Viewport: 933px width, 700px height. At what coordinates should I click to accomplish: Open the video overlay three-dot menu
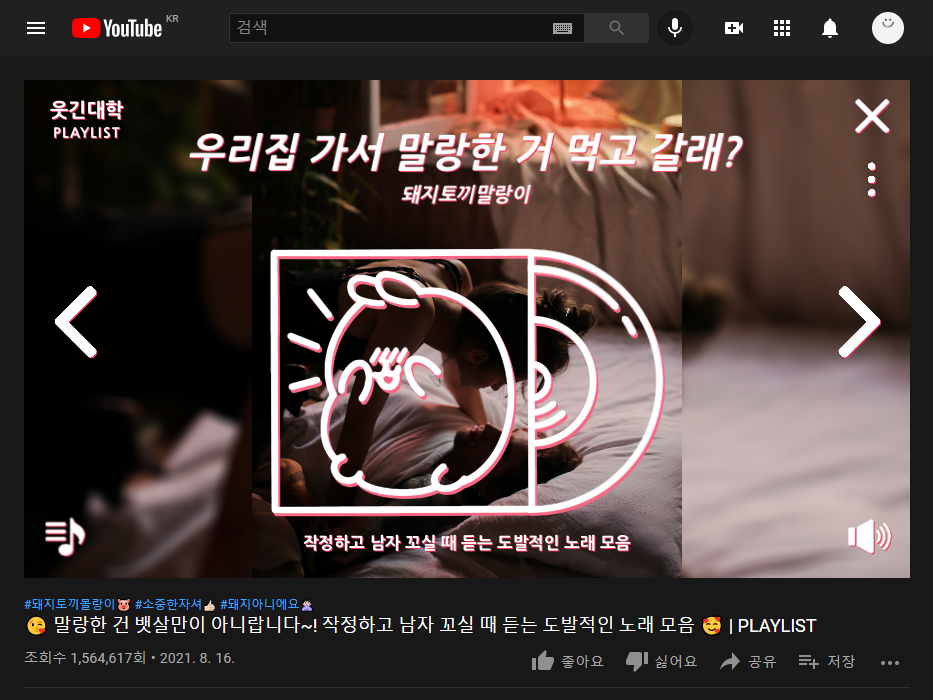(x=872, y=179)
